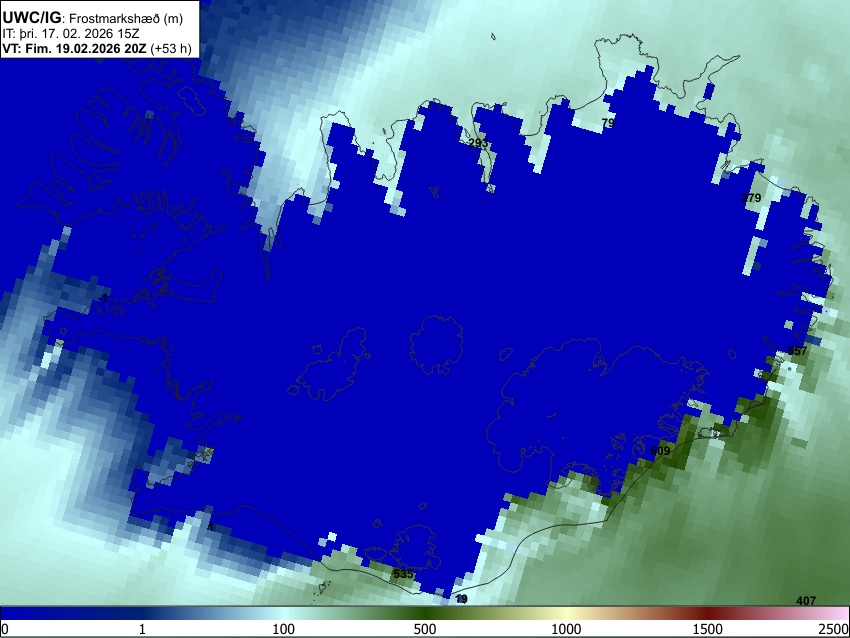Screen dimensions: 850x638
Task: Click the 1000 label on color scale
Action: 566,629
